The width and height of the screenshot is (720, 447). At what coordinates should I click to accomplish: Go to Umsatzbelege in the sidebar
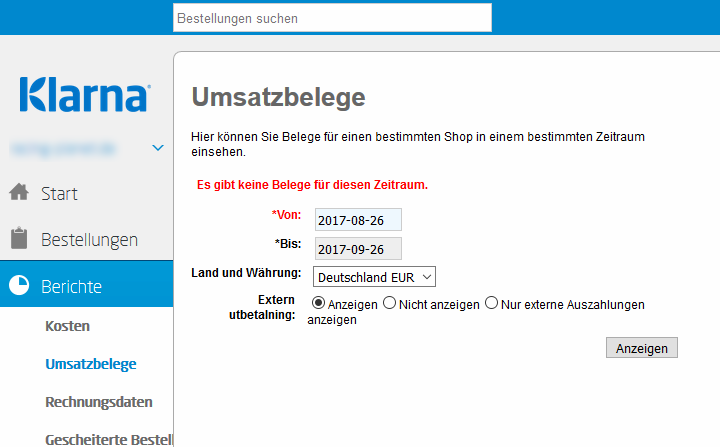tap(91, 364)
